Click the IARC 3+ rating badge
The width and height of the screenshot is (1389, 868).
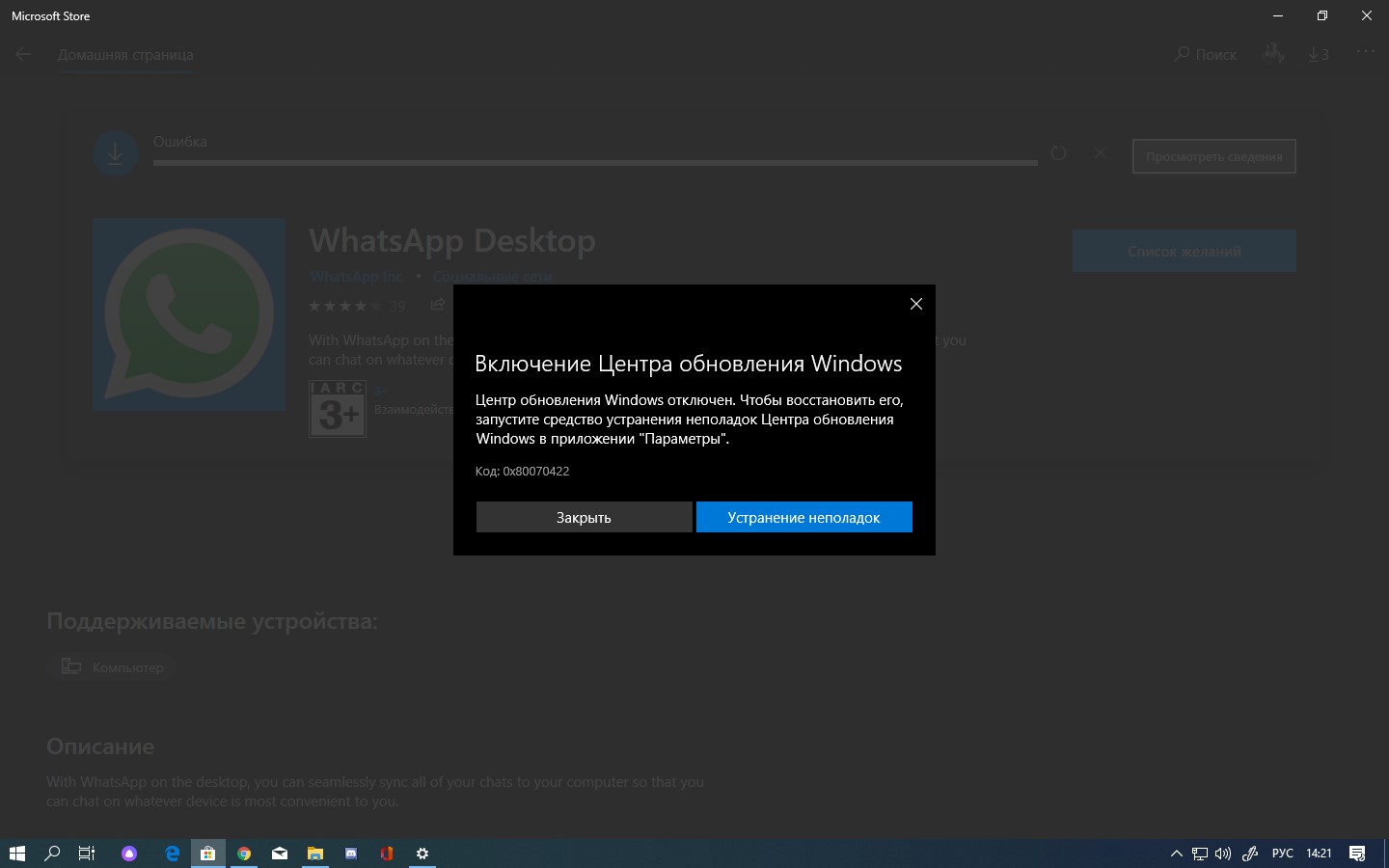coord(338,408)
